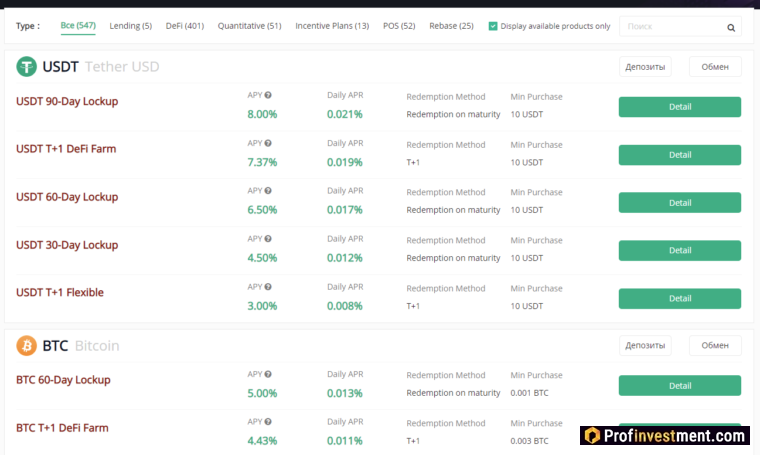
Task: Click the 0.011% Daily APR value
Action: tap(345, 441)
